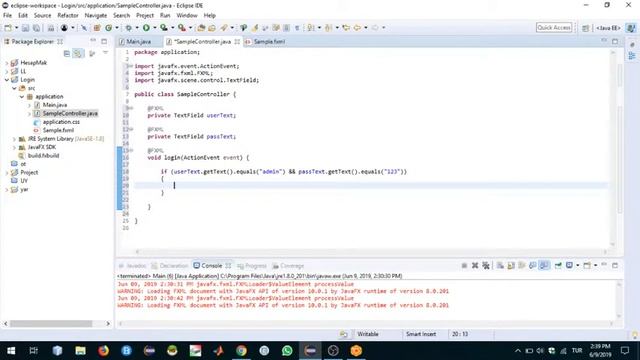This screenshot has width=640, height=360.
Task: Toggle Word Wrap in Console toolbar
Action: 522,266
